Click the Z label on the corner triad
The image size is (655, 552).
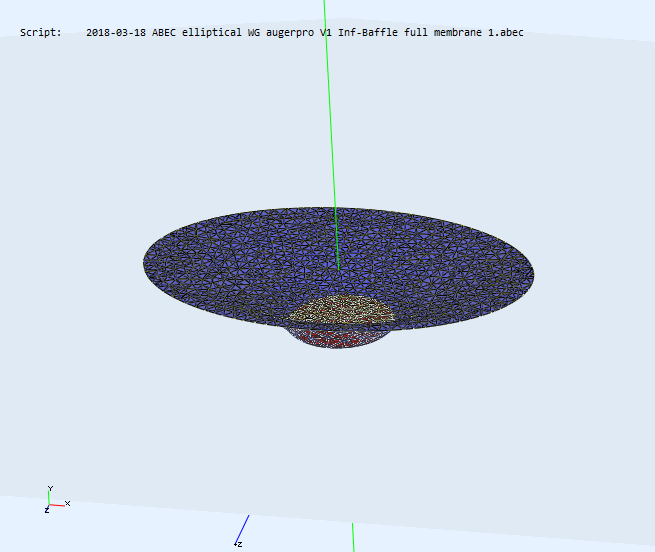click(46, 511)
